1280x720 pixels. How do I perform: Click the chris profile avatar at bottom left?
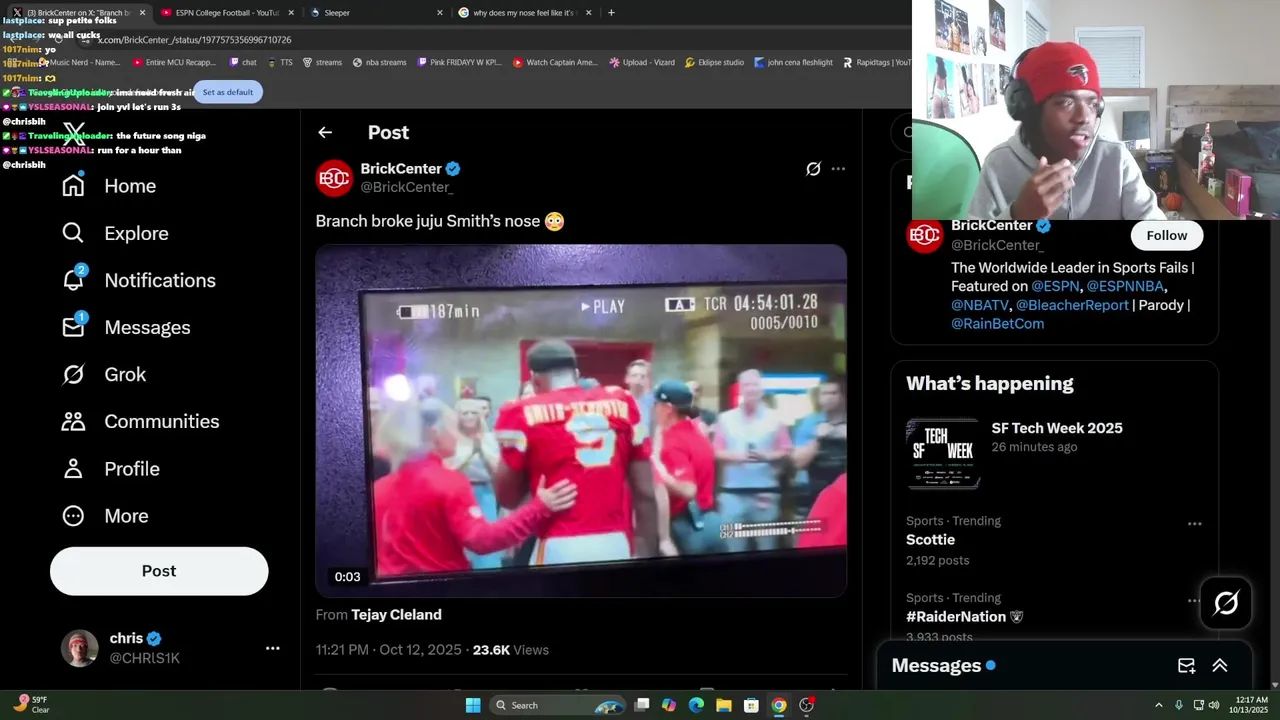click(79, 648)
